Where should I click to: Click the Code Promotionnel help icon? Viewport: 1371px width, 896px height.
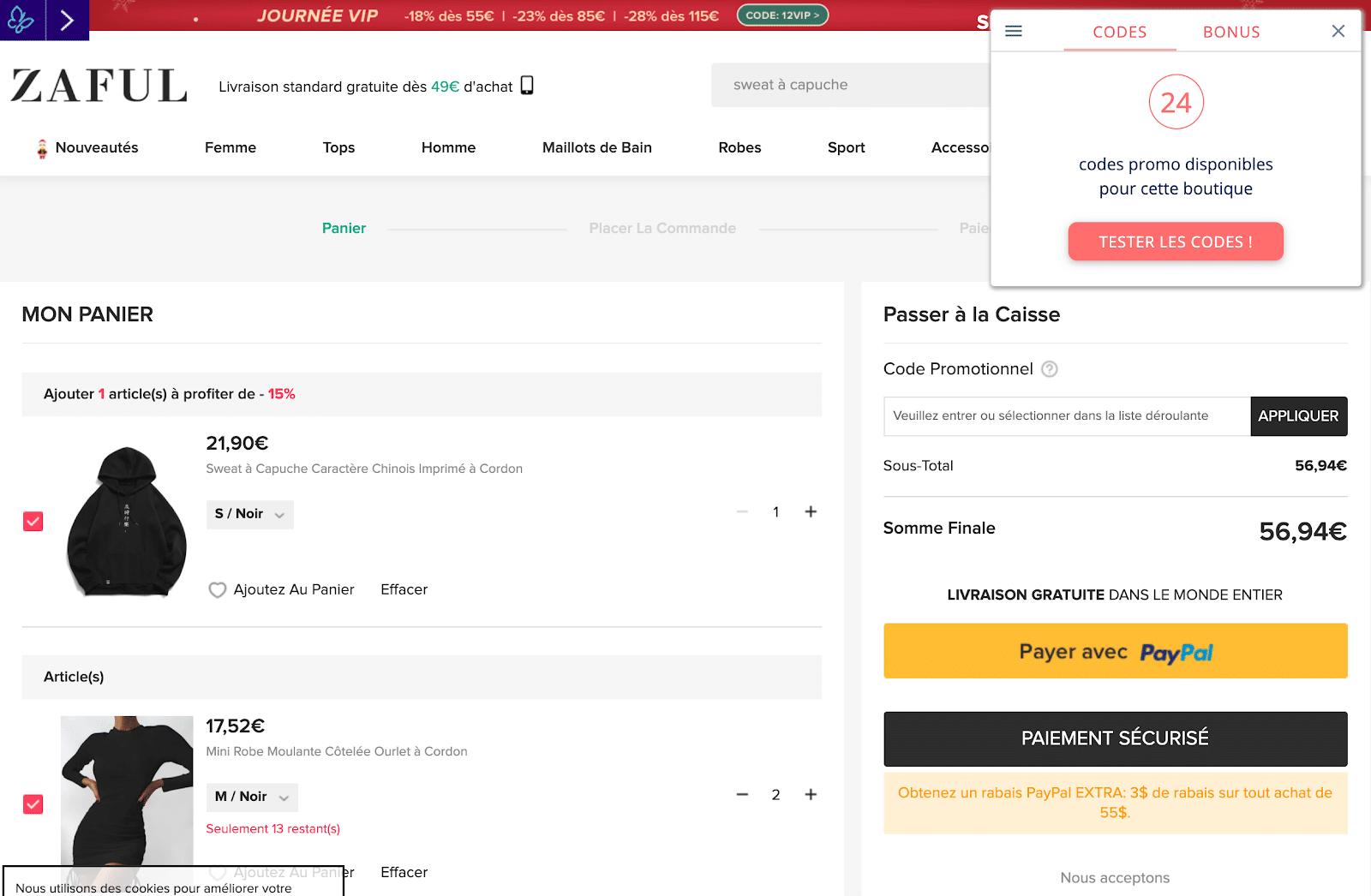[1050, 369]
